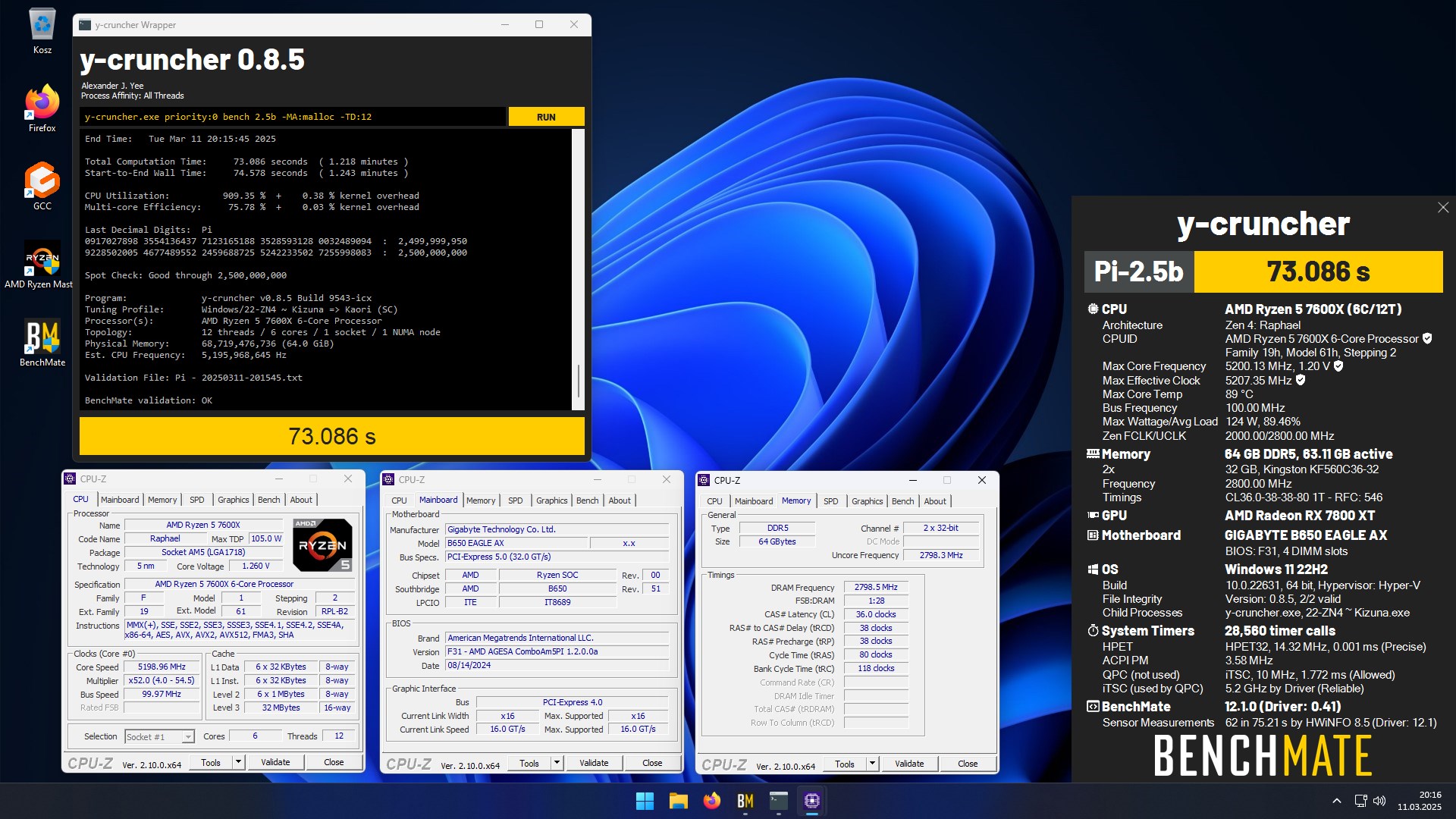Click the Core Speed 5198.96 MHz value
The height and width of the screenshot is (819, 1456).
162,667
